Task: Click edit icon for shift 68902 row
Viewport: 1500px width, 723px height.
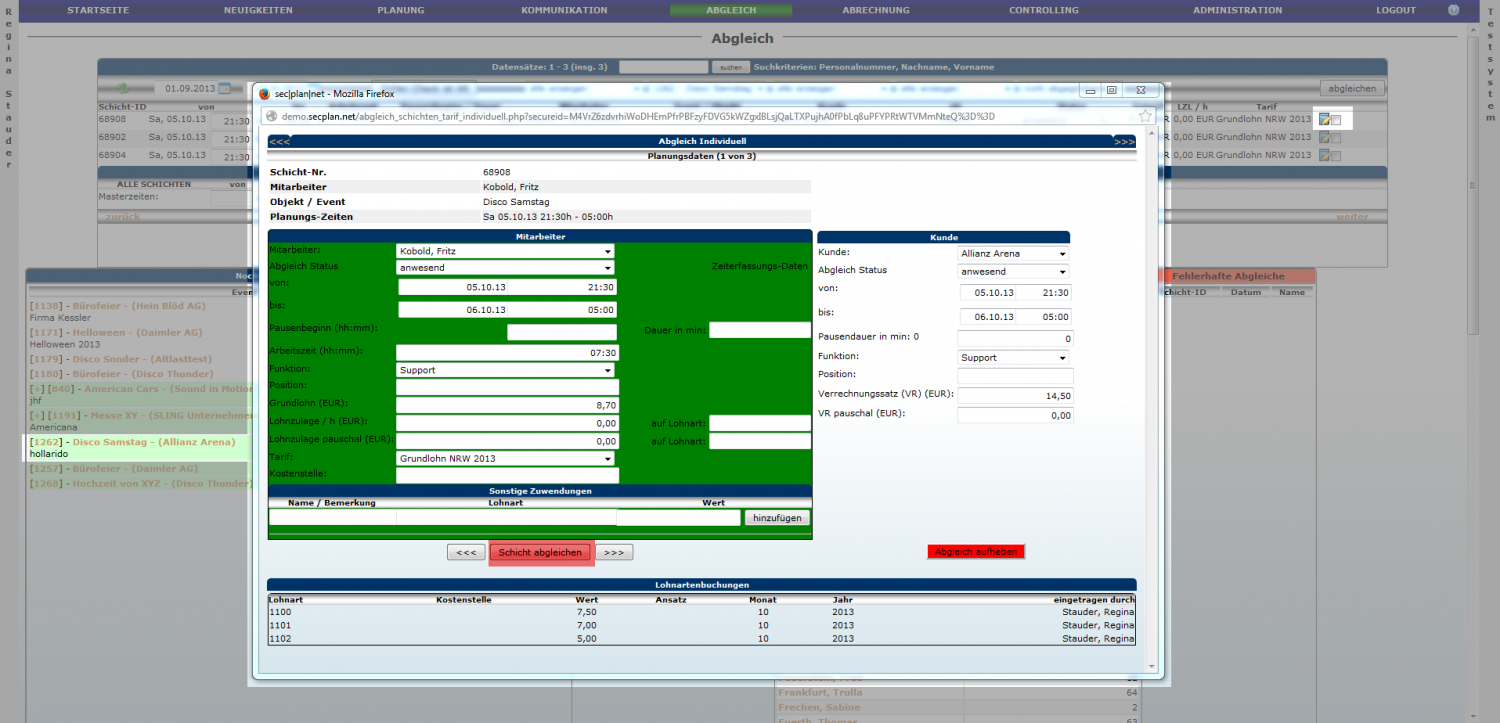Action: [x=1324, y=138]
